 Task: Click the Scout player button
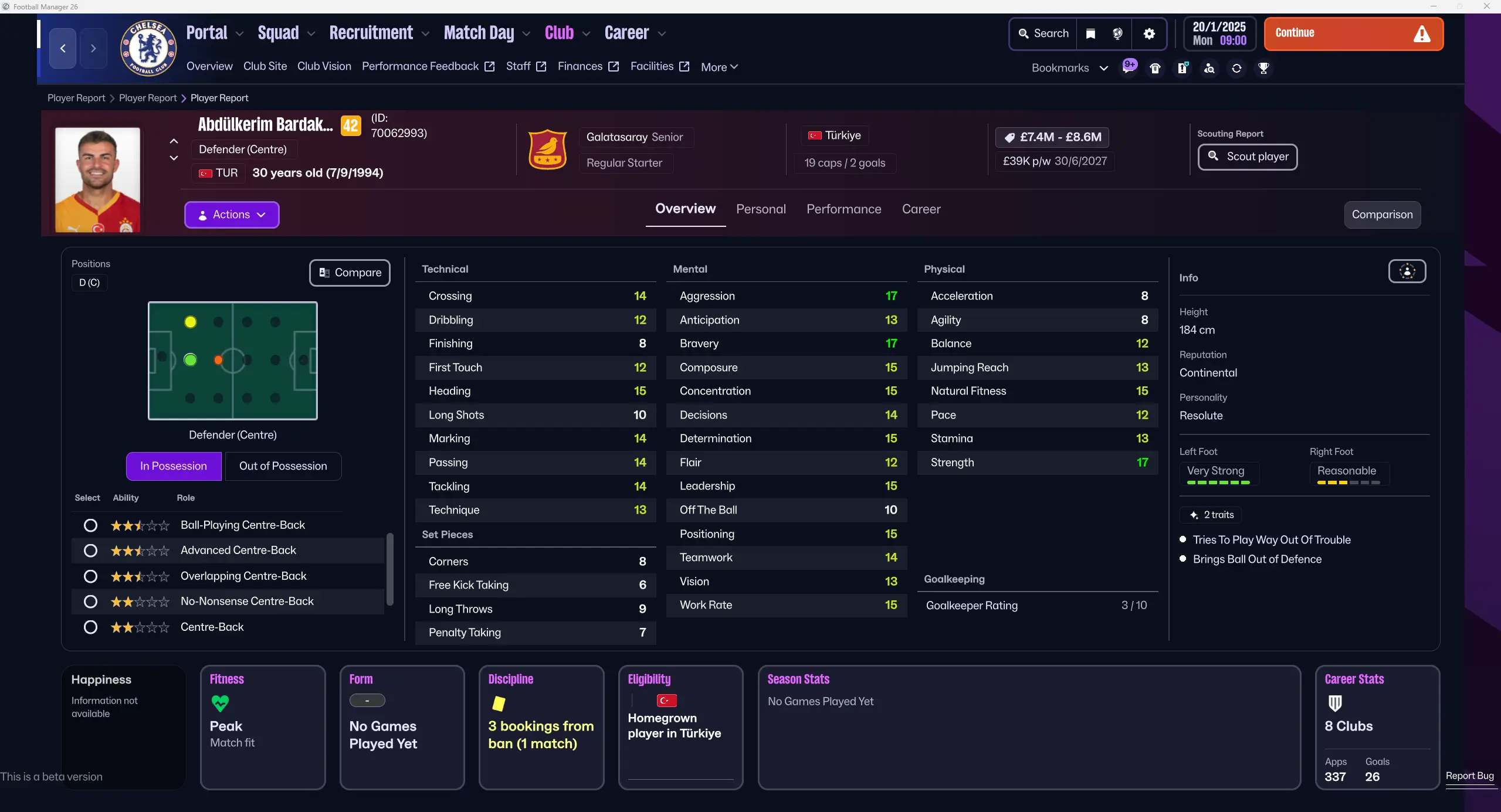(1247, 157)
